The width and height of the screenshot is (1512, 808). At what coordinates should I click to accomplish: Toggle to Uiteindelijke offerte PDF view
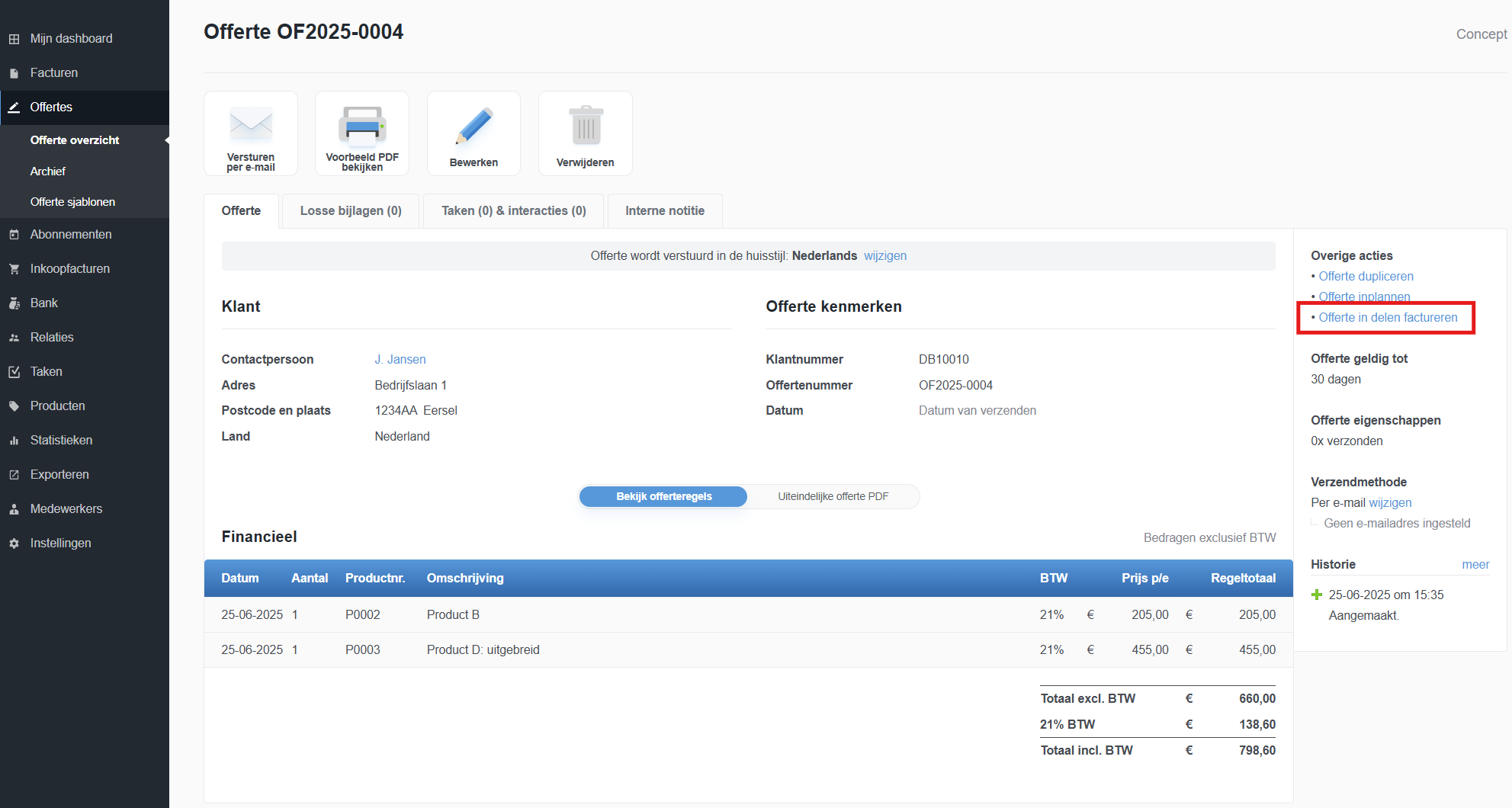(x=833, y=496)
